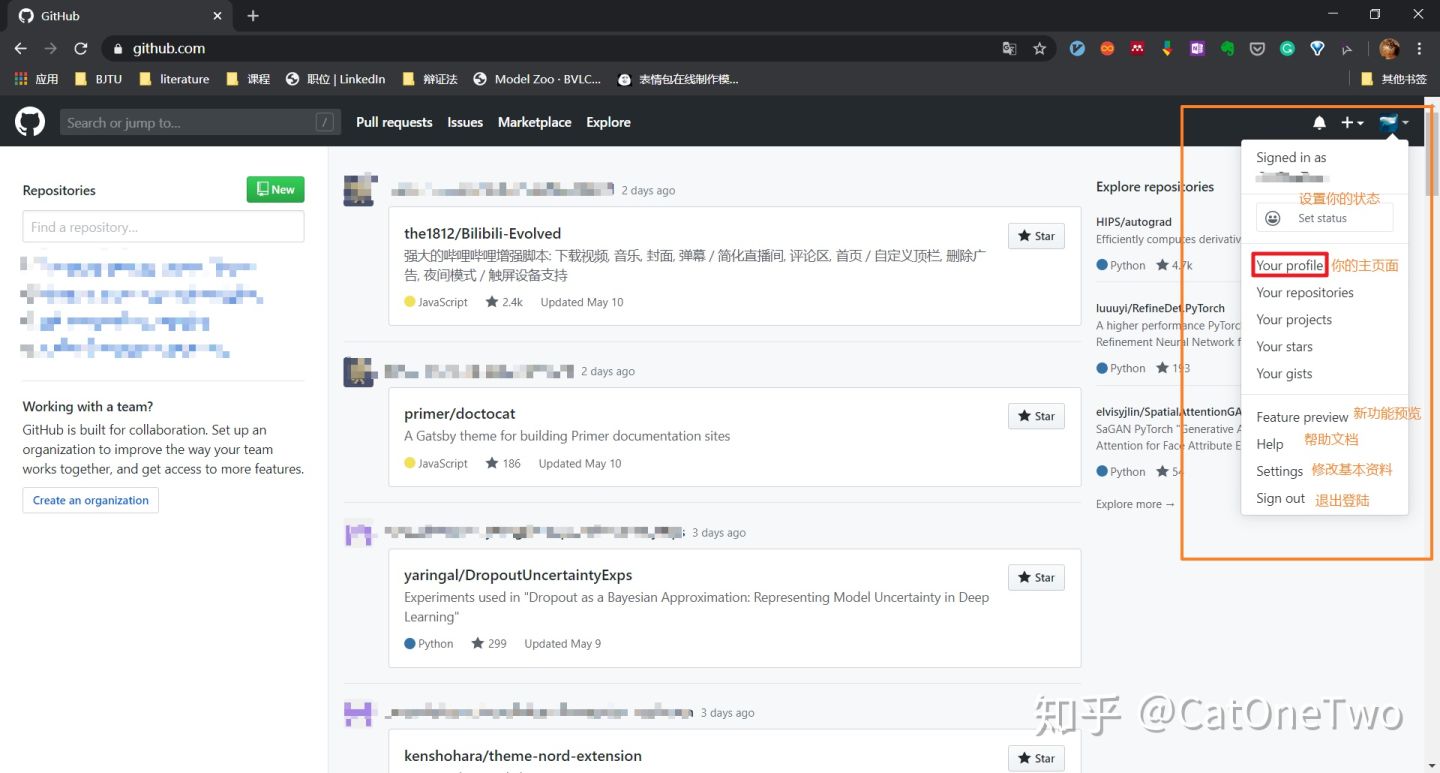Open the HIPS/autograd explore repository
This screenshot has height=773, width=1440.
pyautogui.click(x=1133, y=222)
